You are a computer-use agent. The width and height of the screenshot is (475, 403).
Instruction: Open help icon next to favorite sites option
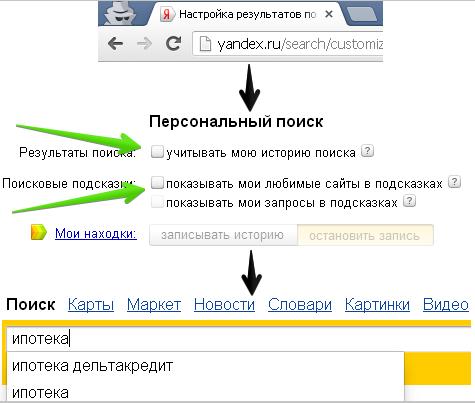(455, 182)
